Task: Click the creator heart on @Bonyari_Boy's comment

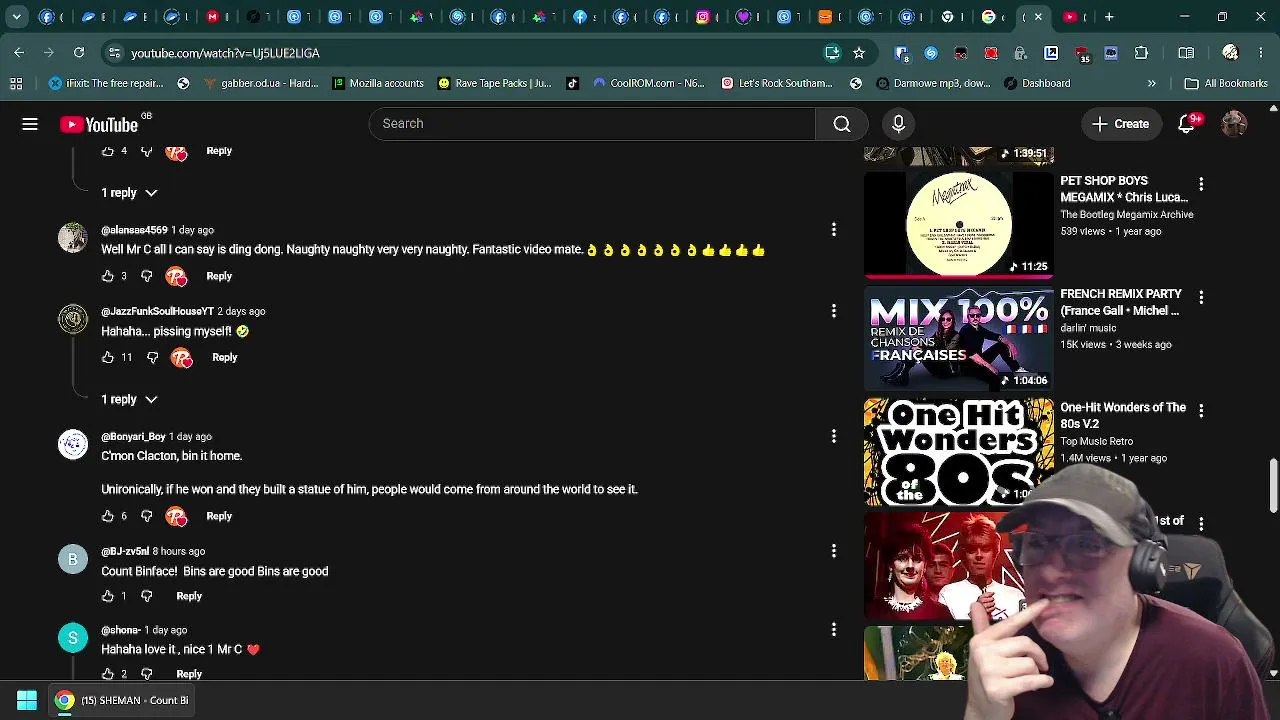Action: pyautogui.click(x=177, y=516)
